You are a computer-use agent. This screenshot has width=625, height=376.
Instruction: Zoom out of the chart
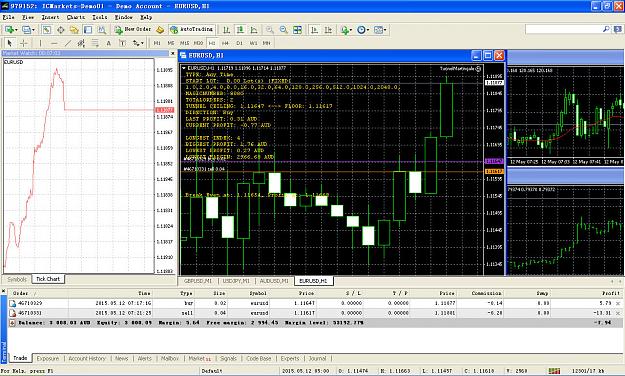pyautogui.click(x=283, y=30)
